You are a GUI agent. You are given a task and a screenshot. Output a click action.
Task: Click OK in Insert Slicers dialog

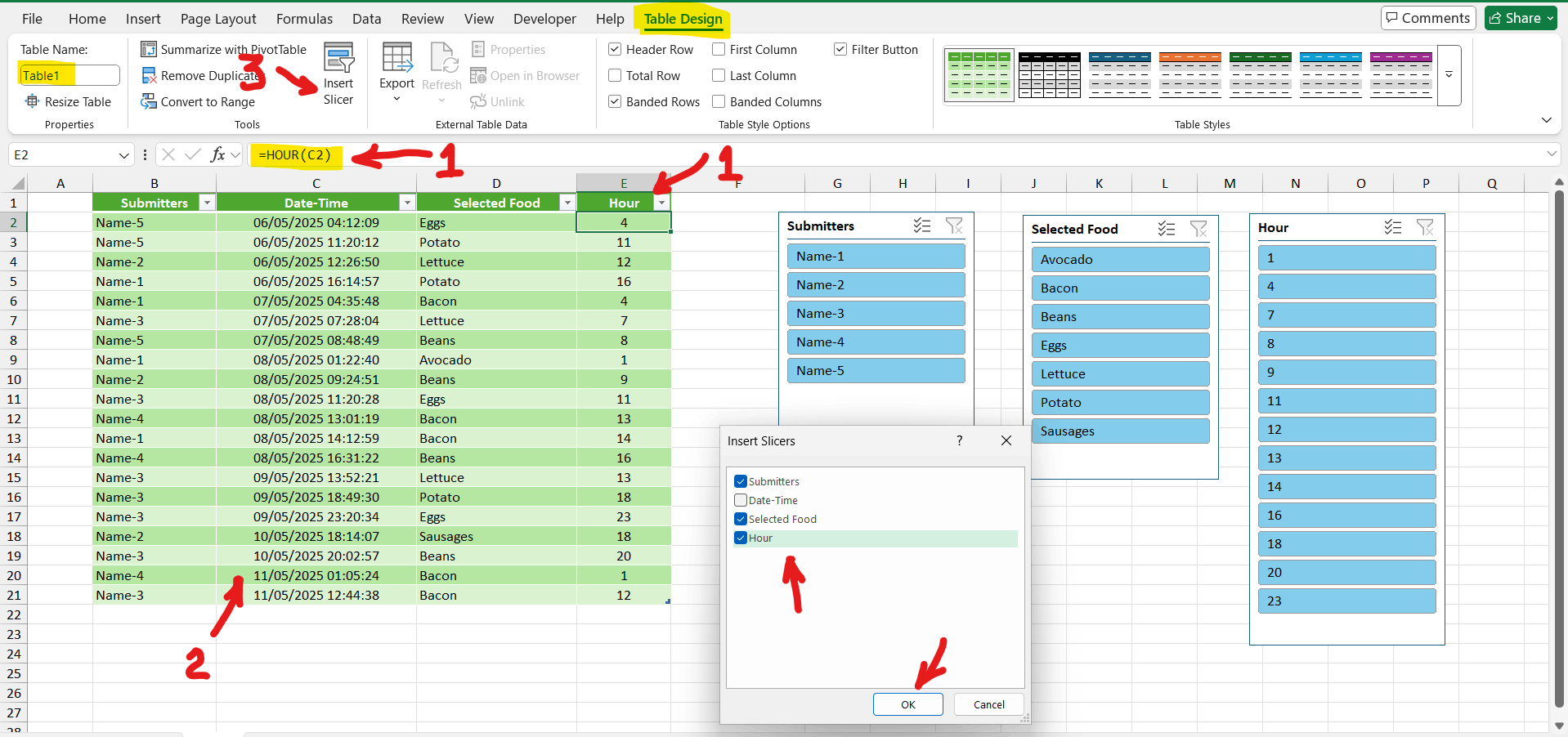coord(908,704)
